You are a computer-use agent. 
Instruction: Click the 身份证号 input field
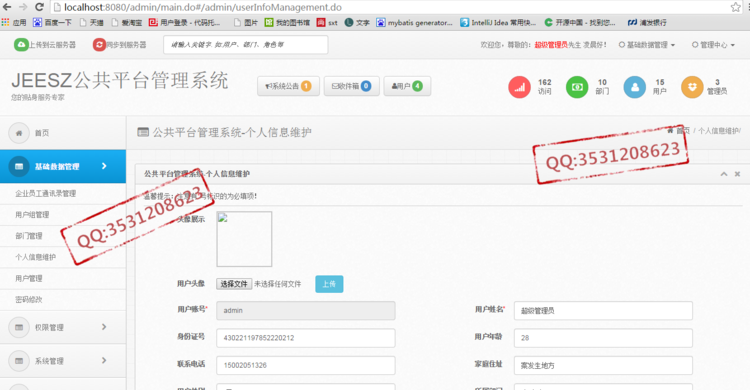tap(306, 338)
